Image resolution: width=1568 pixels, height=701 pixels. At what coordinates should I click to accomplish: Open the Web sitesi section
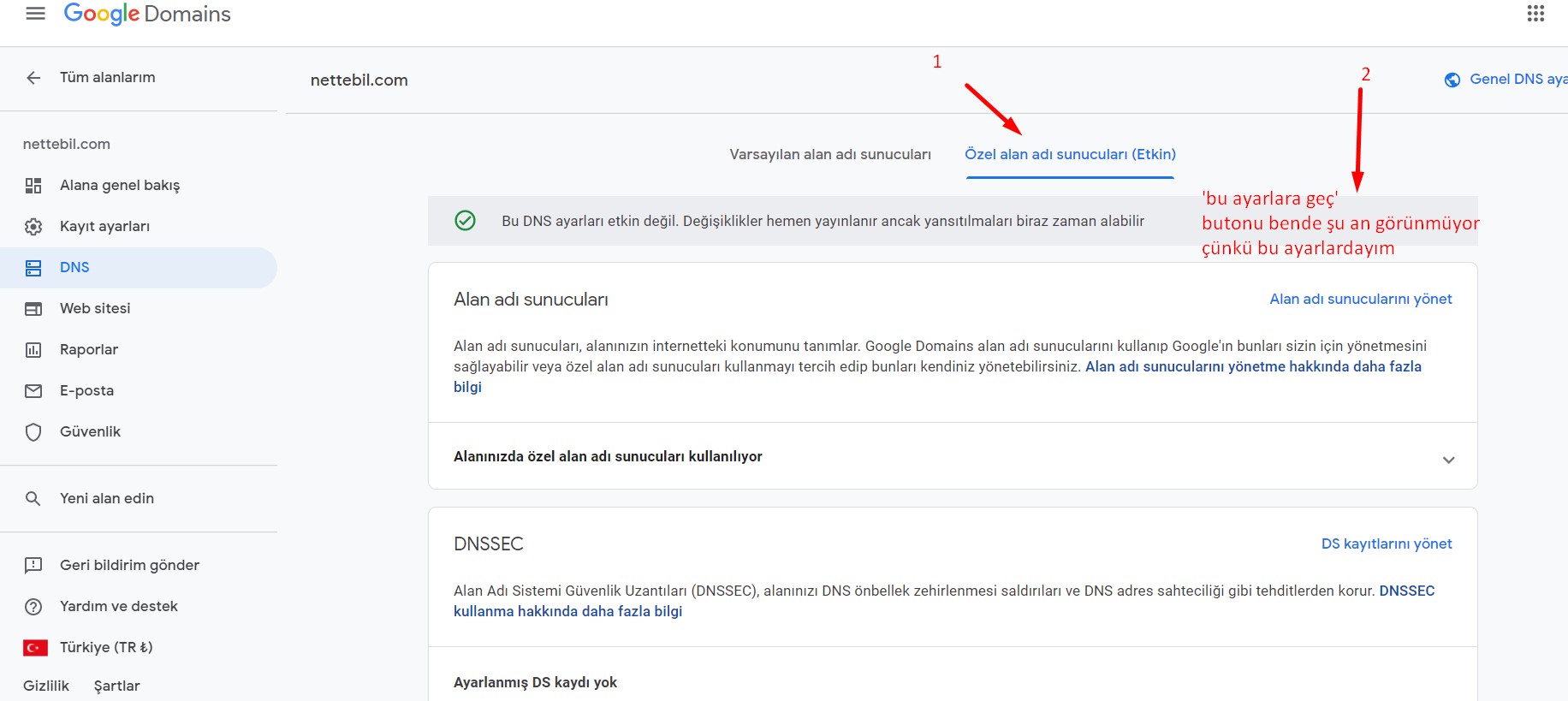(x=95, y=308)
